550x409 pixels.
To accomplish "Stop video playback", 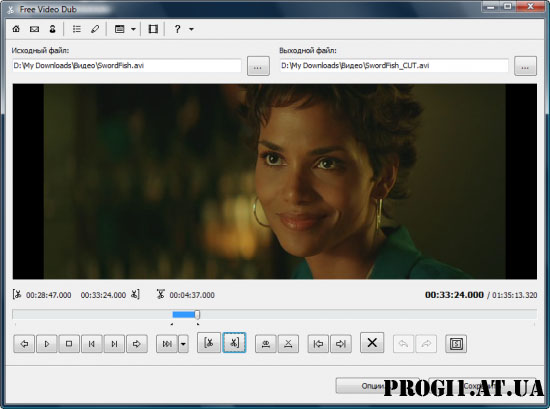I will 69,344.
